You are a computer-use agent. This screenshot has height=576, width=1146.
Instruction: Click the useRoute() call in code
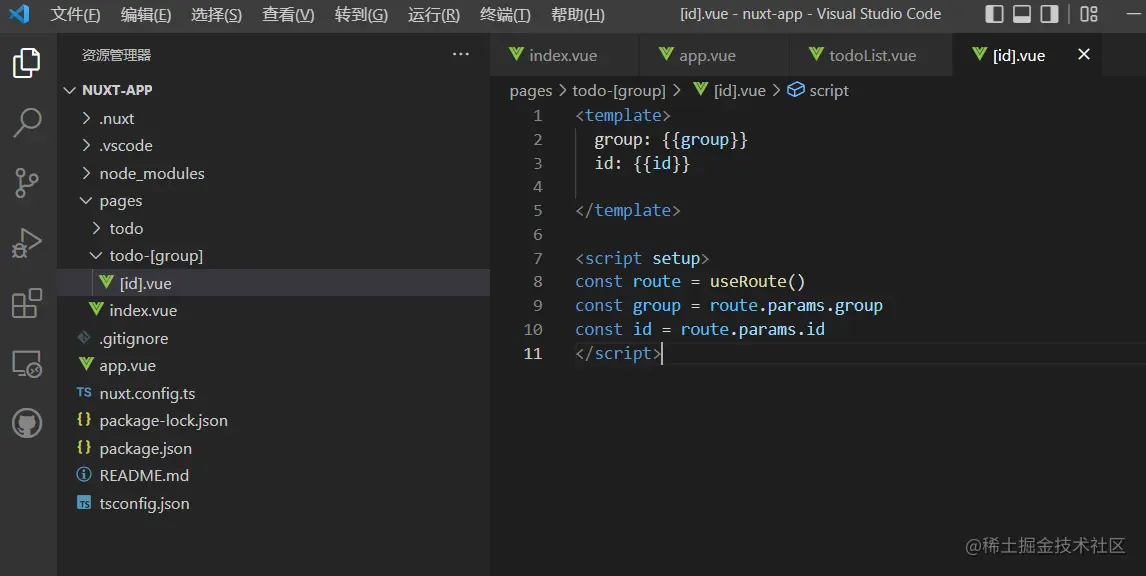[x=757, y=281]
